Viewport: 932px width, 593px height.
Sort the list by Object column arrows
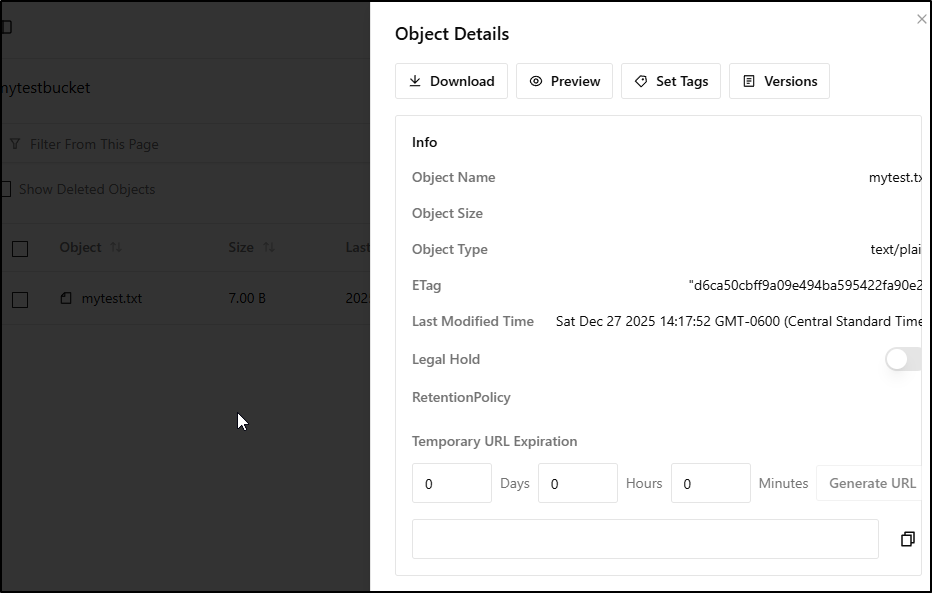[x=116, y=247]
